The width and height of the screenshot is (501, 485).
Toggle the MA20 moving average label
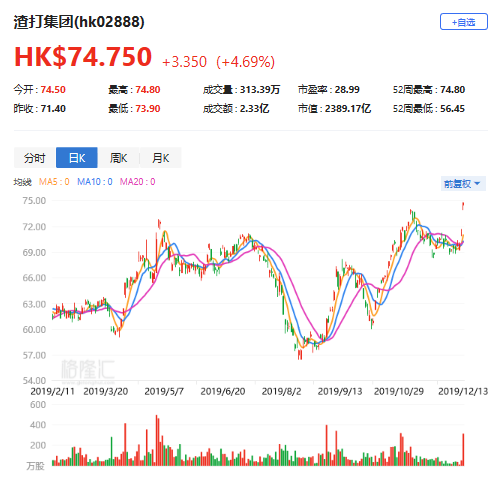point(137,182)
